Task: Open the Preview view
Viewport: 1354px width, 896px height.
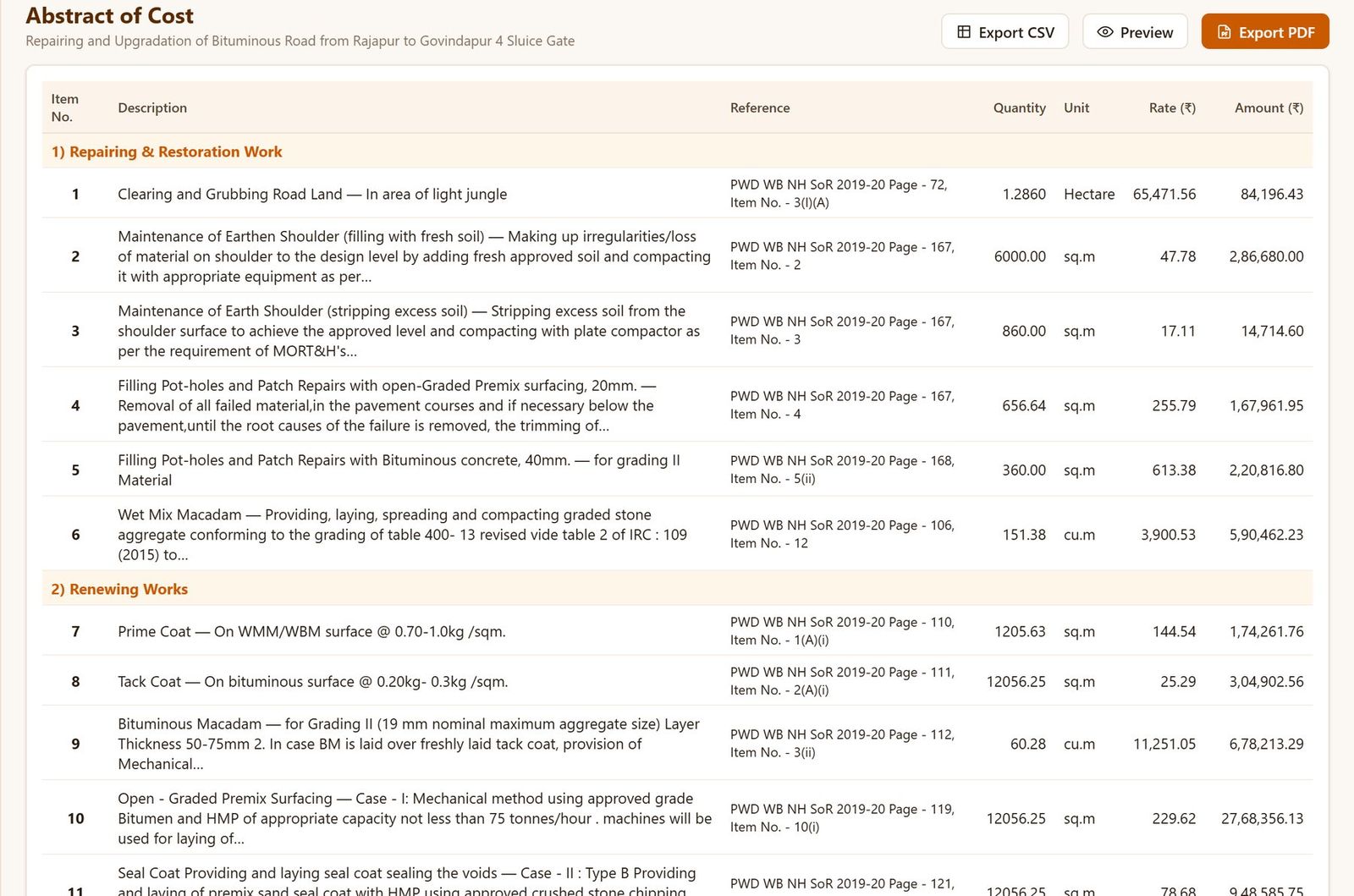Action: (x=1135, y=32)
